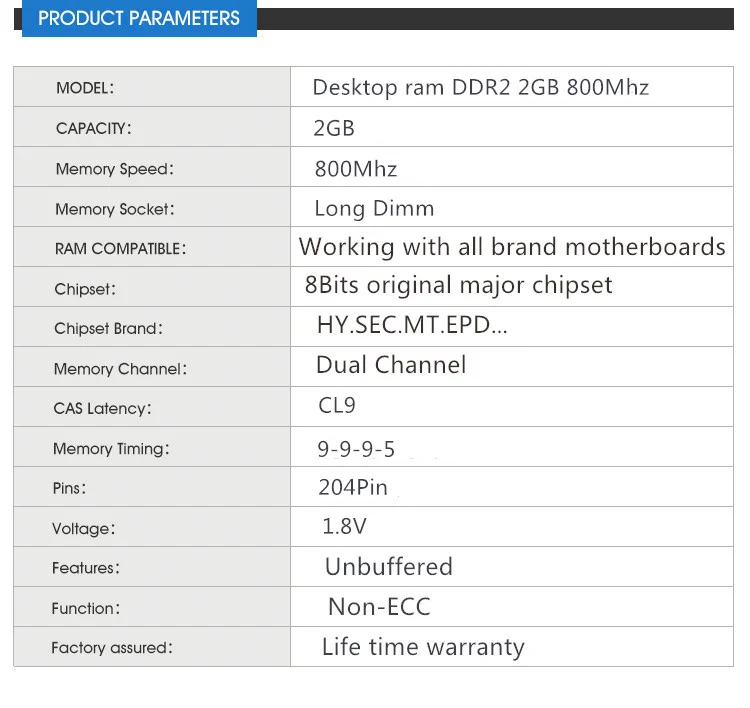Image resolution: width=750 pixels, height=708 pixels.
Task: Select the Long Dimm value
Action: pyautogui.click(x=374, y=209)
